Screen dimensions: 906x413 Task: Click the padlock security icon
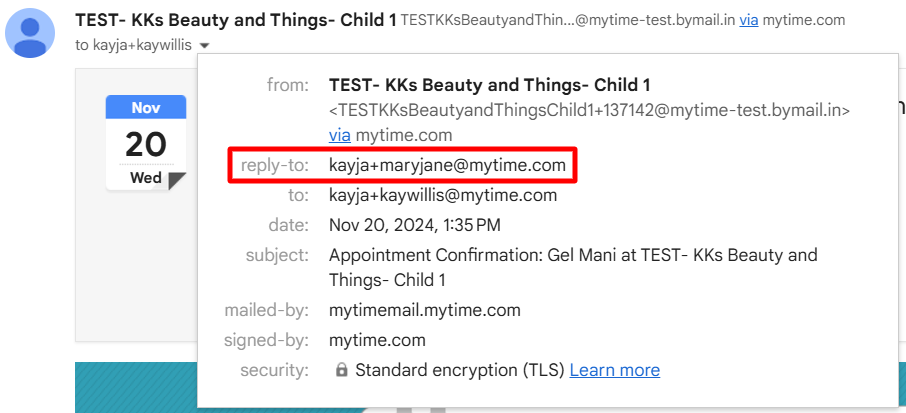342,370
